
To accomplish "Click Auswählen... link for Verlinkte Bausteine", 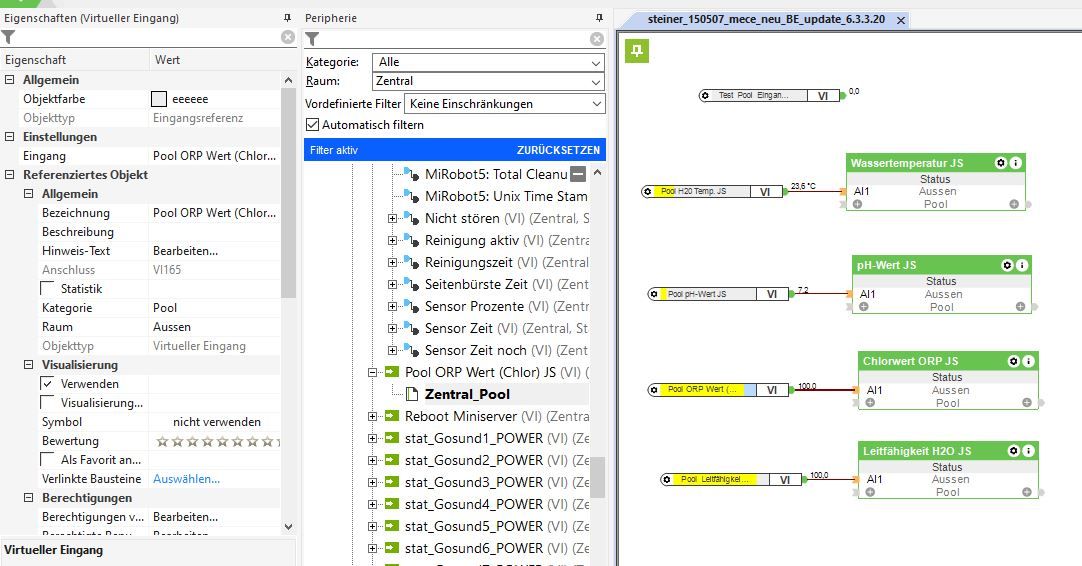I will (186, 479).
